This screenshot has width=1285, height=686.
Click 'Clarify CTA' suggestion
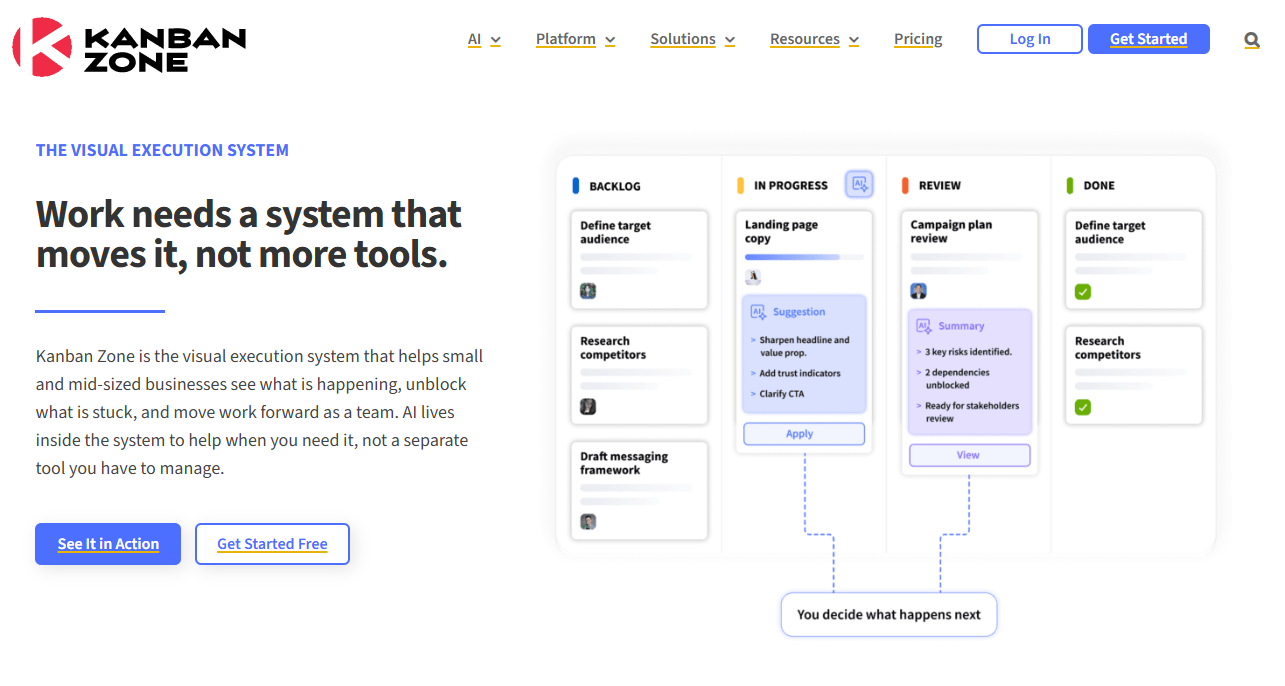tap(781, 394)
